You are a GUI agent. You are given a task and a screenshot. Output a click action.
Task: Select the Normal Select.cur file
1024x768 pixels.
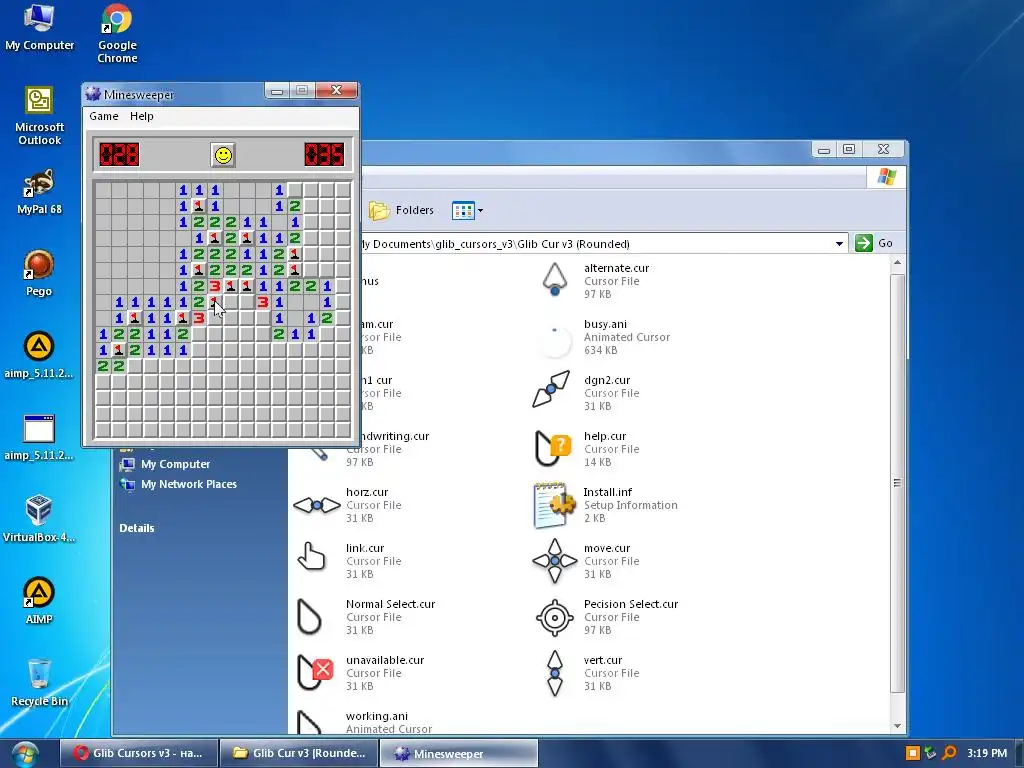pos(366,617)
